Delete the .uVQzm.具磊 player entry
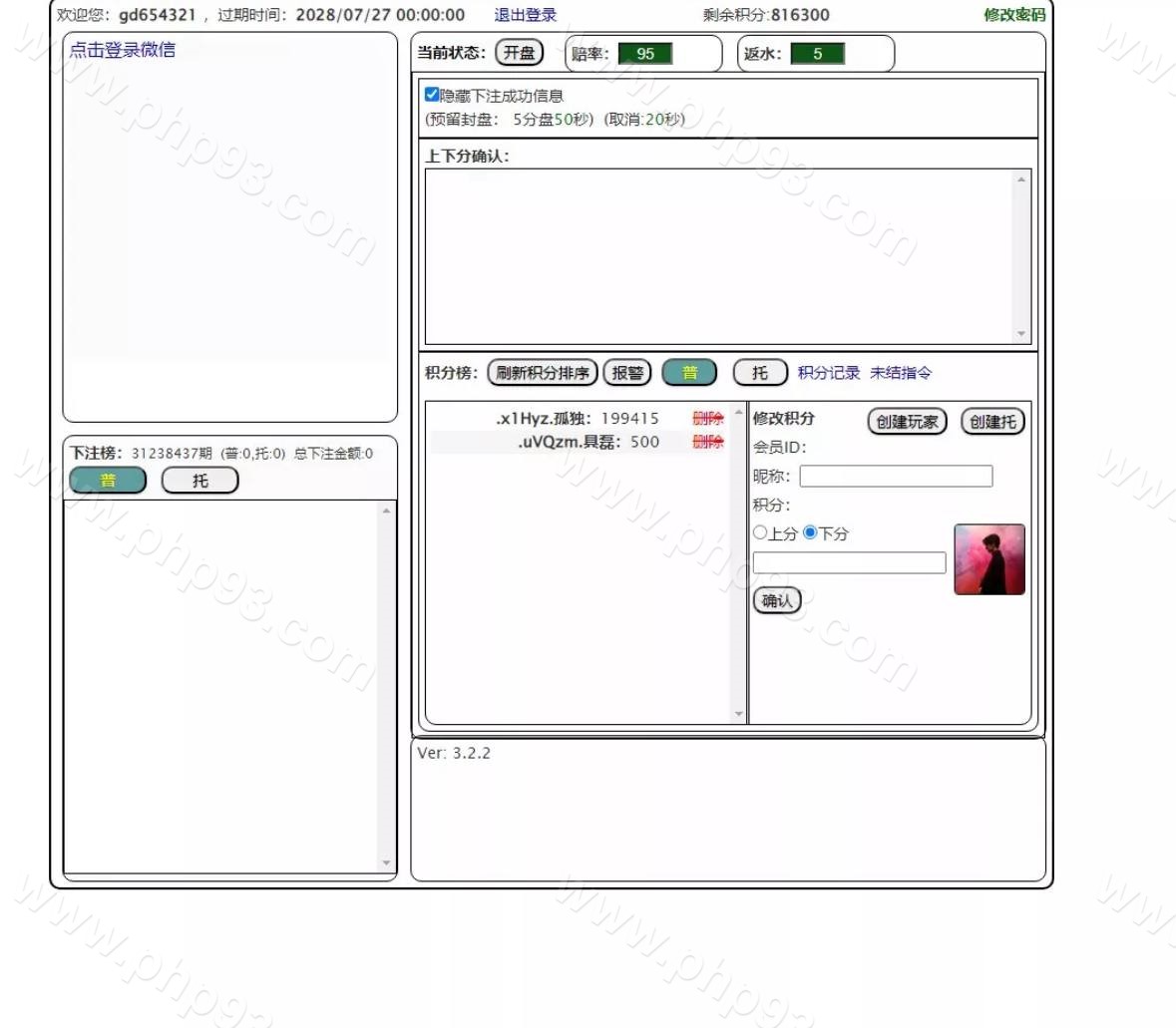The height and width of the screenshot is (1028, 1176). pos(707,442)
